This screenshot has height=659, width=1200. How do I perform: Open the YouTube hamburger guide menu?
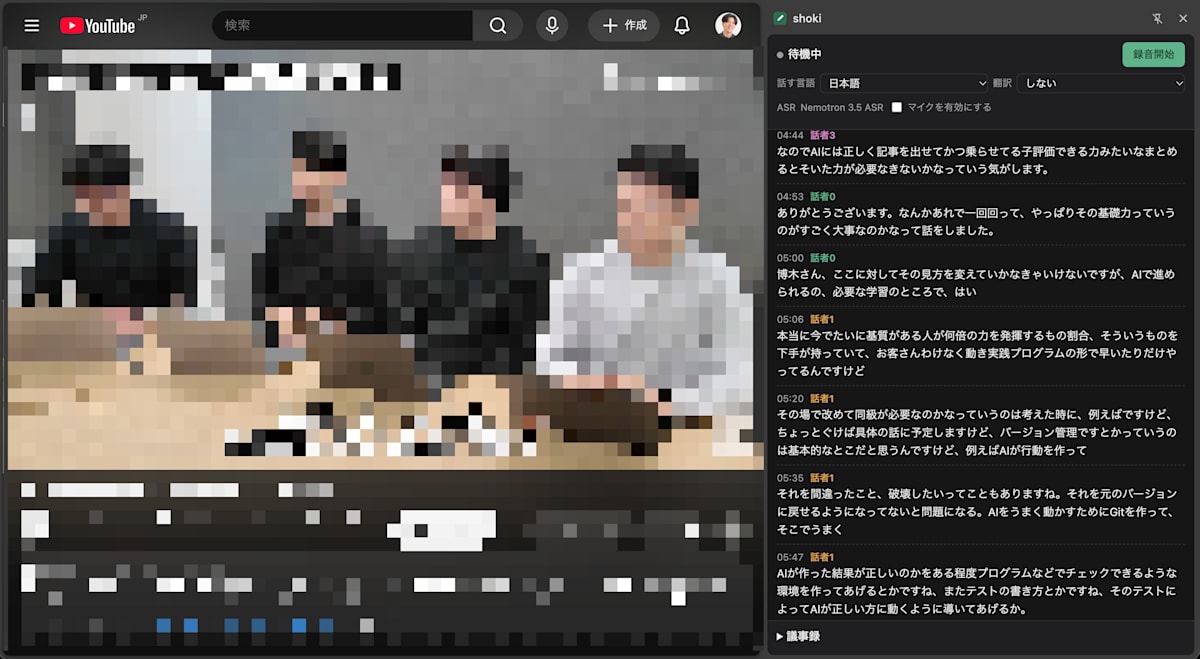tap(32, 26)
